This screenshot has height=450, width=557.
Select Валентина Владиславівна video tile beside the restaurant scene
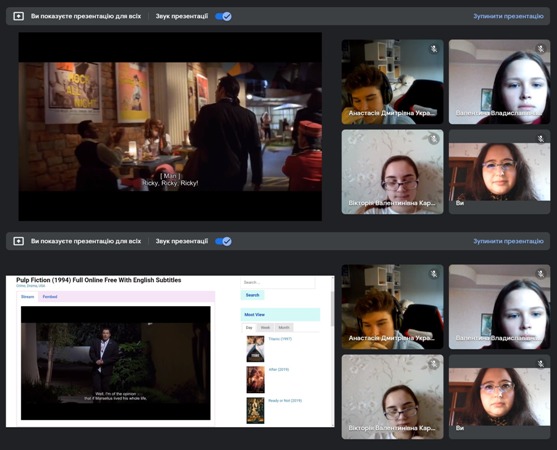point(499,82)
